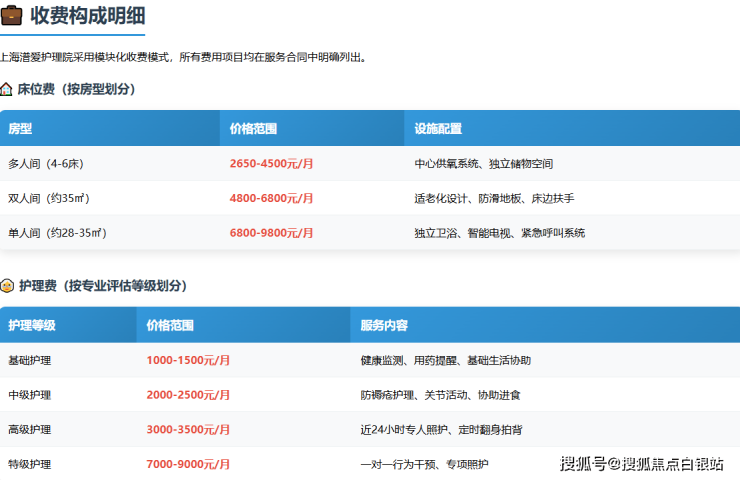Click 价格范围 header in the nursing fee table
The image size is (740, 480).
tap(170, 325)
